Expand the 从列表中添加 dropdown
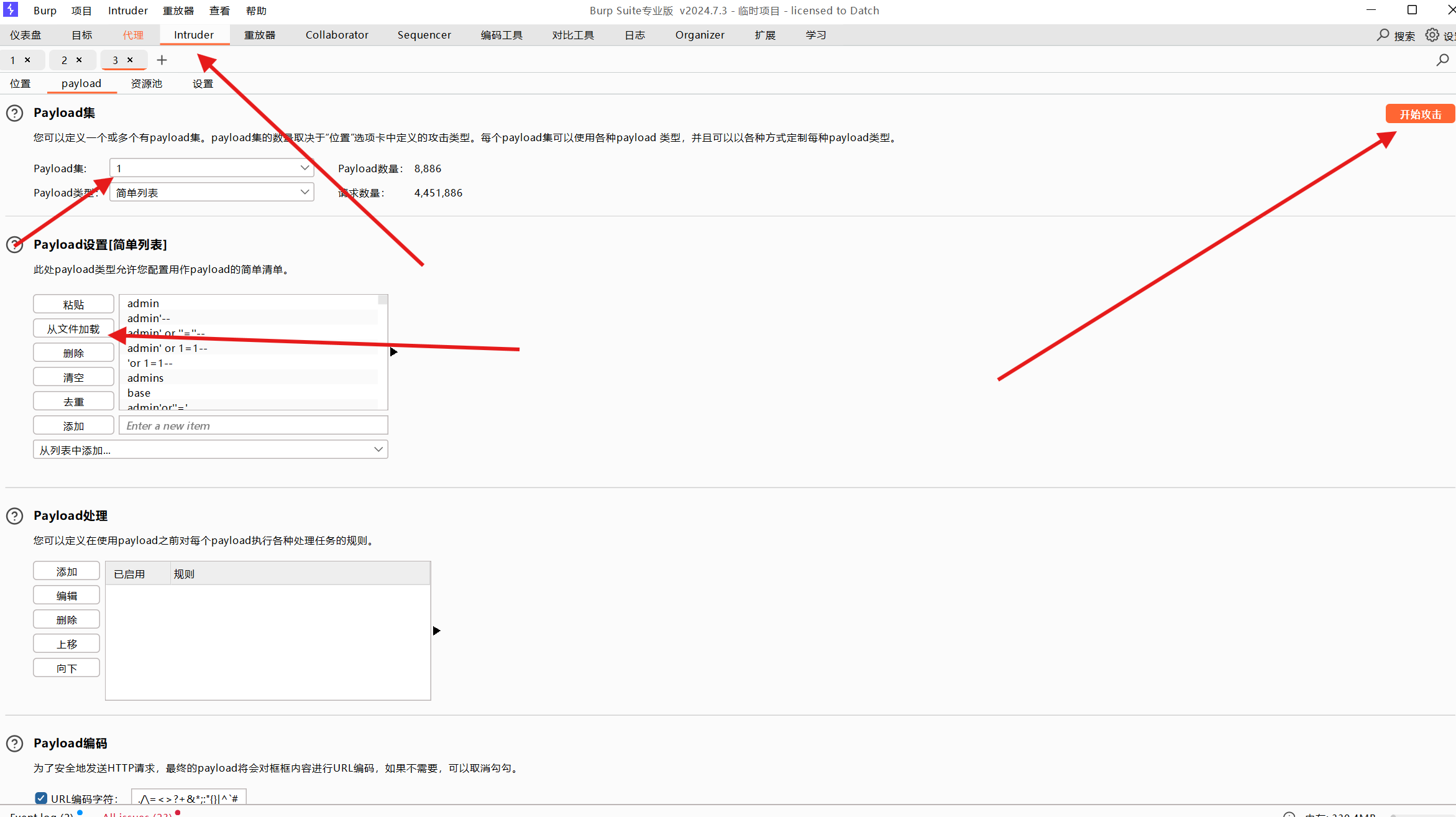Viewport: 1456px width, 817px height. [x=210, y=450]
